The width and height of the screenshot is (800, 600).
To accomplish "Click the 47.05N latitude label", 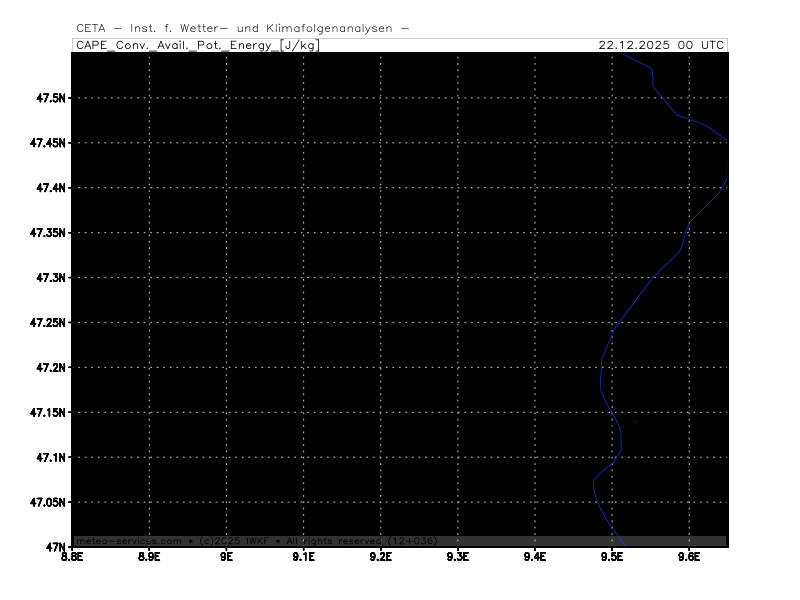I will point(47,503).
